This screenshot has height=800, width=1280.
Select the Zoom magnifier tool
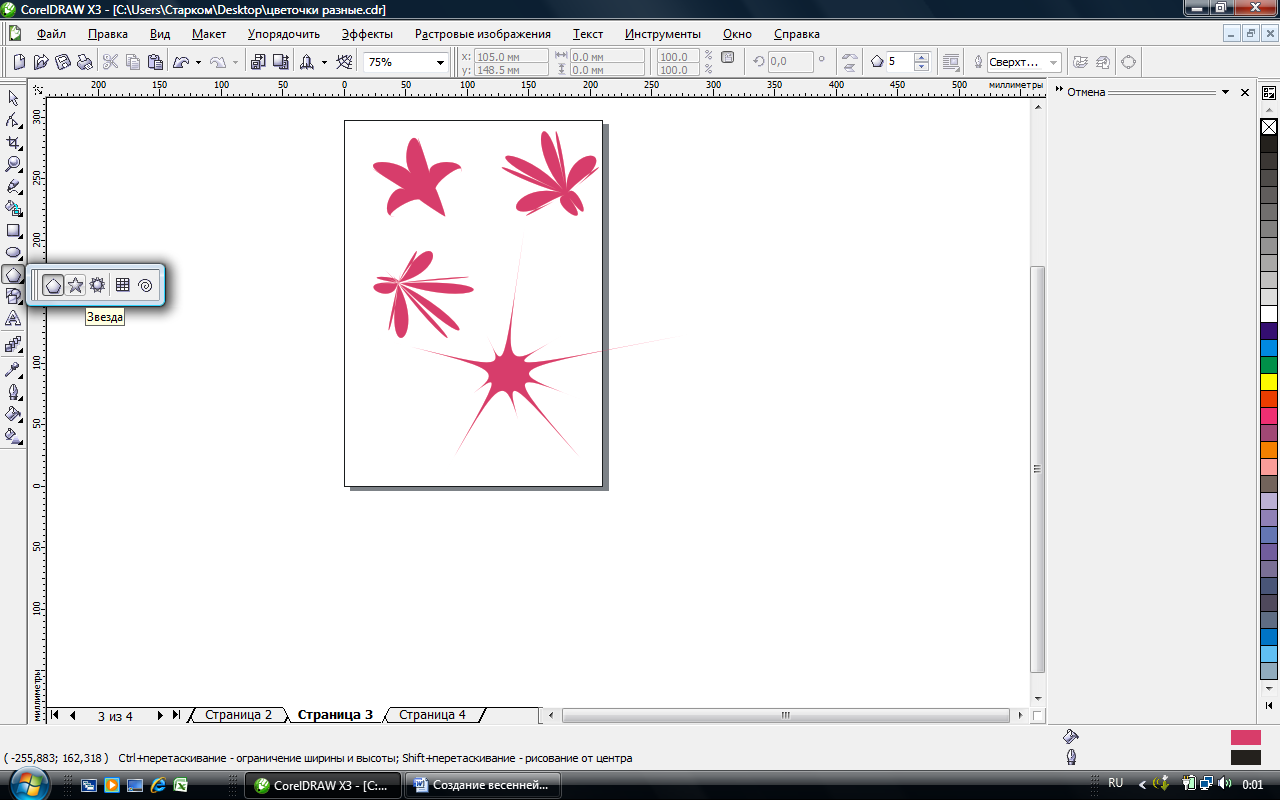pos(13,164)
